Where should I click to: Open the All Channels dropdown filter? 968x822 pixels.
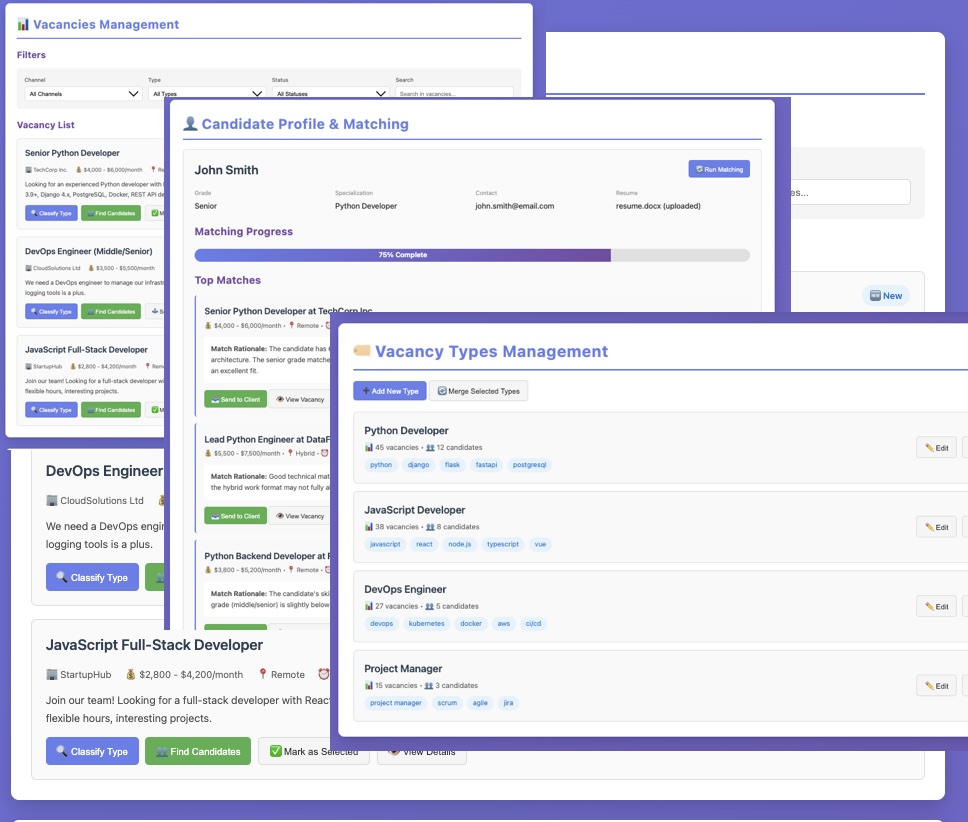tap(83, 94)
